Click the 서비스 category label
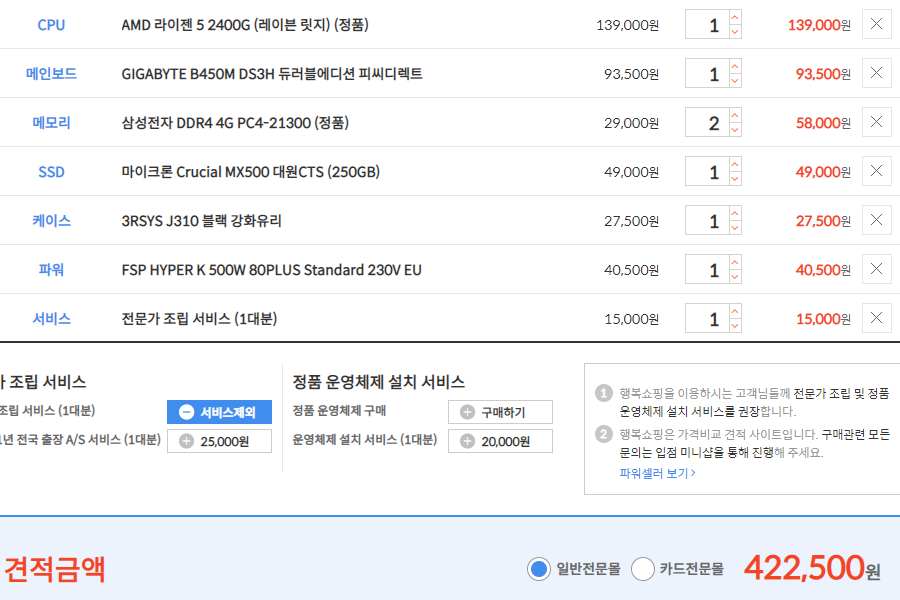 tap(51, 319)
